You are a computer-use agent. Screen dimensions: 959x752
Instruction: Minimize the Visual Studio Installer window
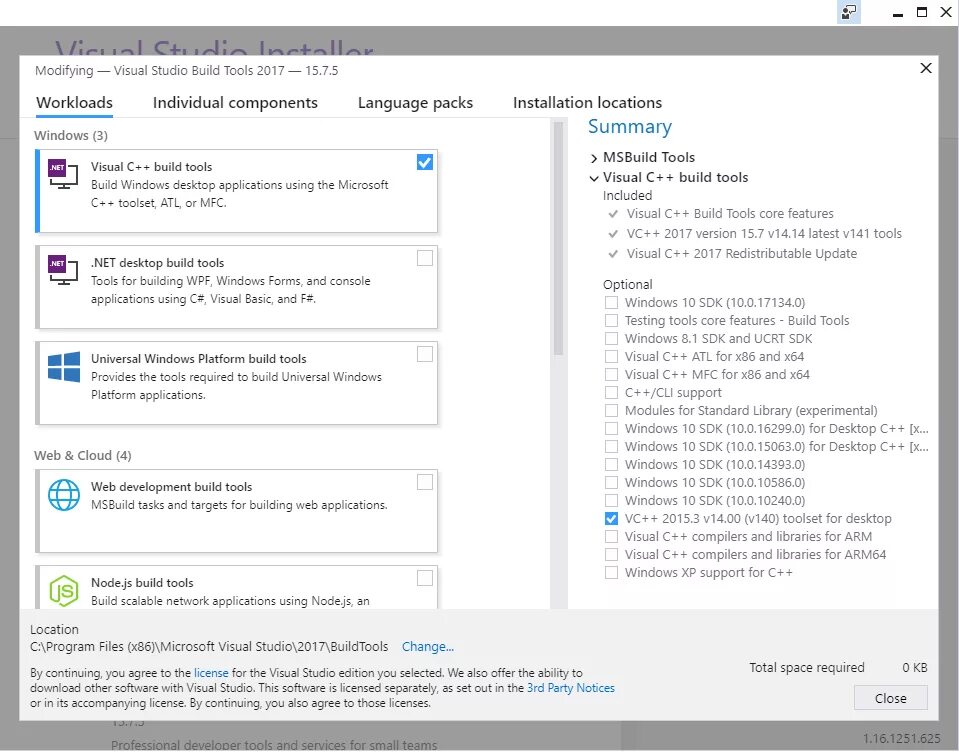click(x=898, y=15)
